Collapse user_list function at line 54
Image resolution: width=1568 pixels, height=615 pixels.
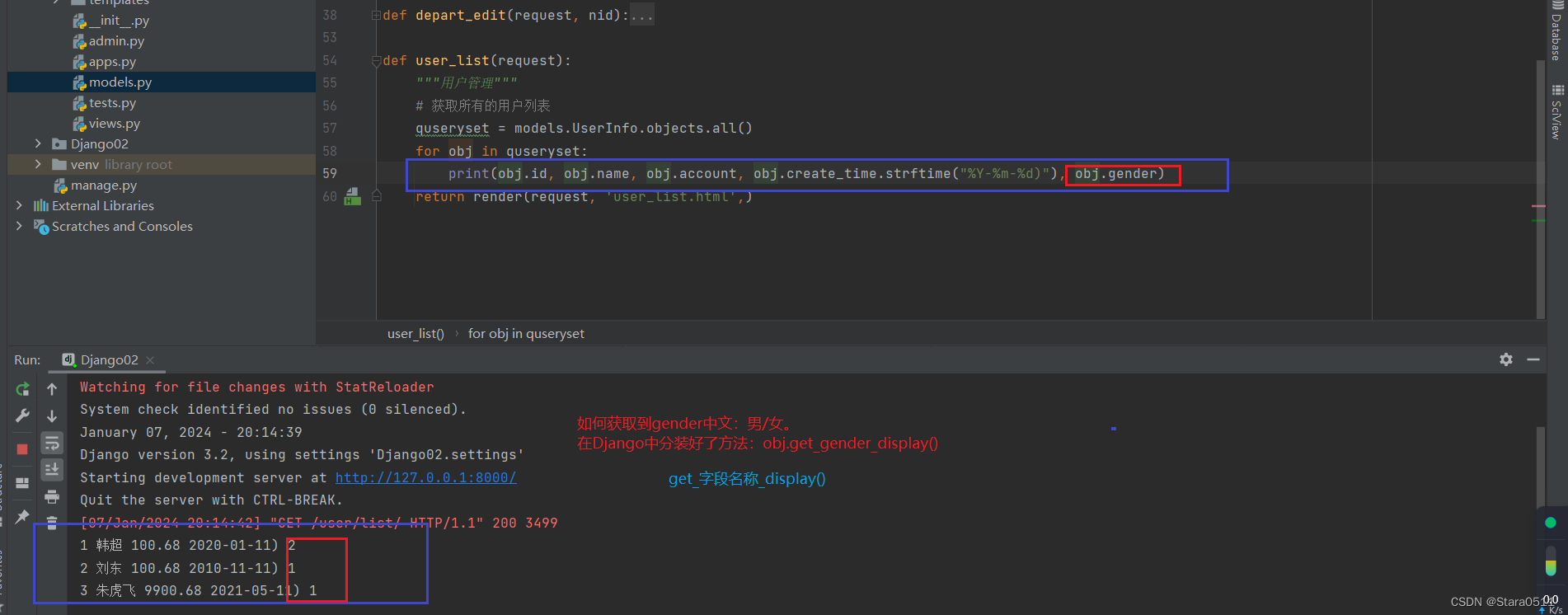coord(376,60)
